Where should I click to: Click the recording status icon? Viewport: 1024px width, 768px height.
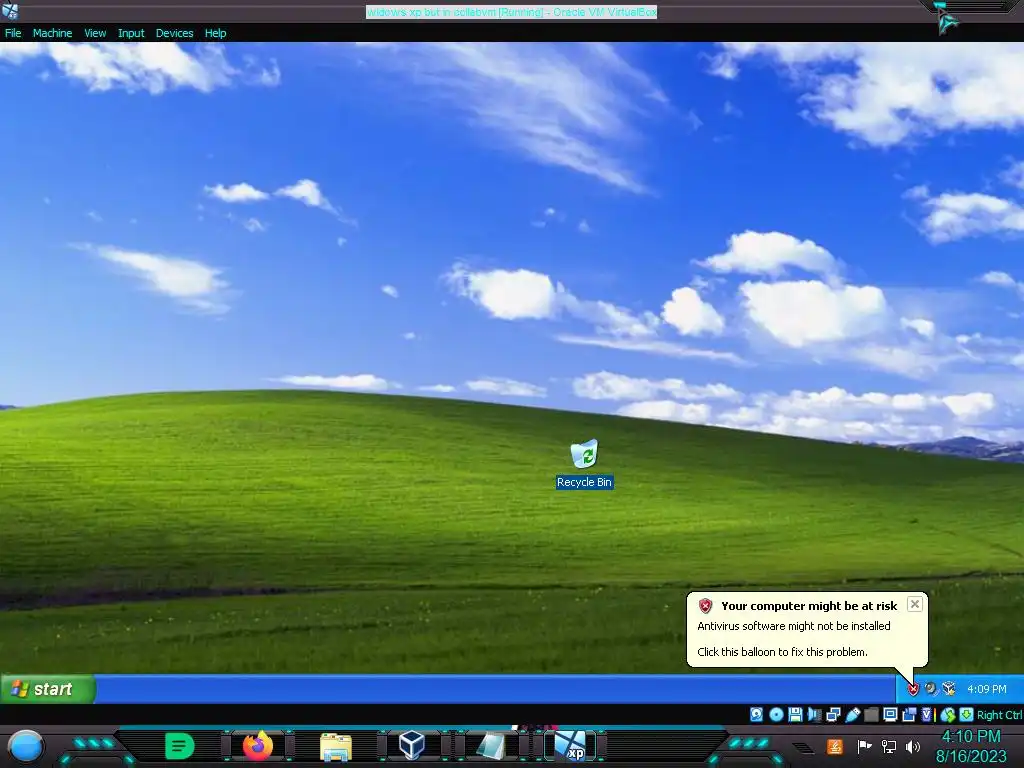click(909, 714)
